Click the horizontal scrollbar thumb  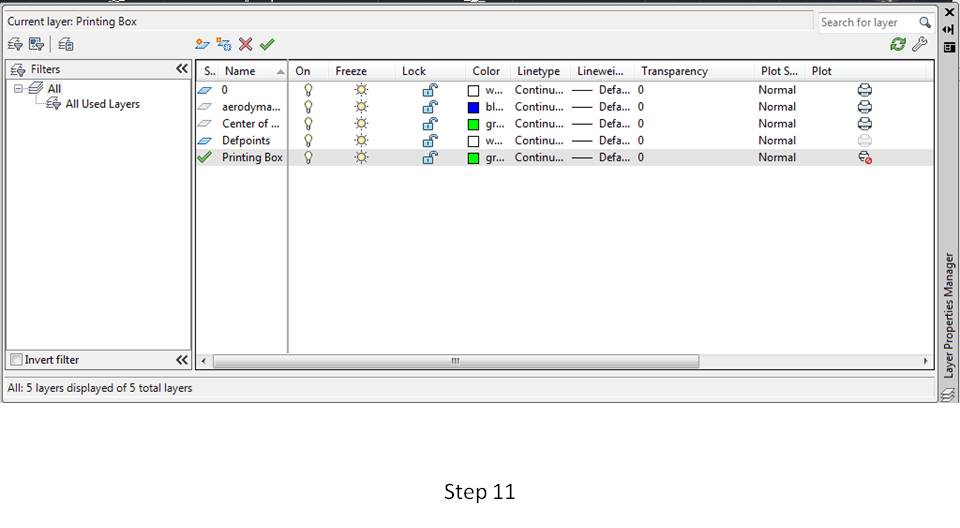[456, 361]
